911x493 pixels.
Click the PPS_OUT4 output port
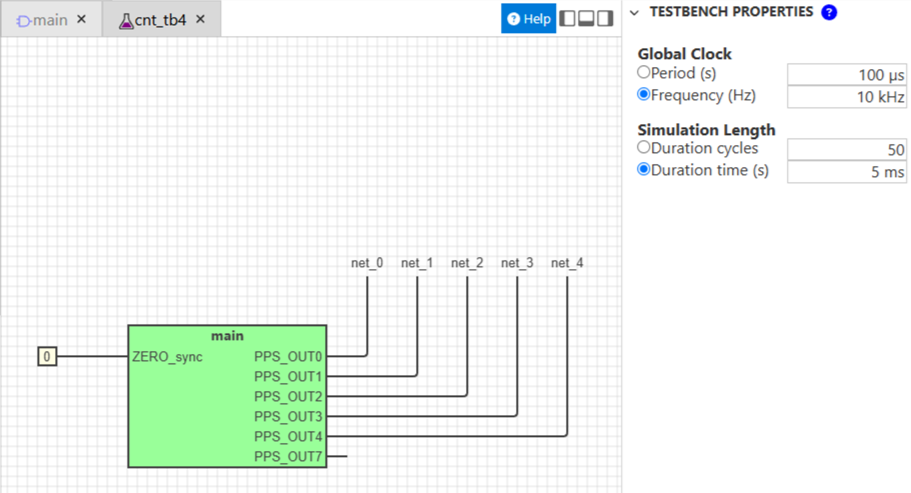coord(288,436)
